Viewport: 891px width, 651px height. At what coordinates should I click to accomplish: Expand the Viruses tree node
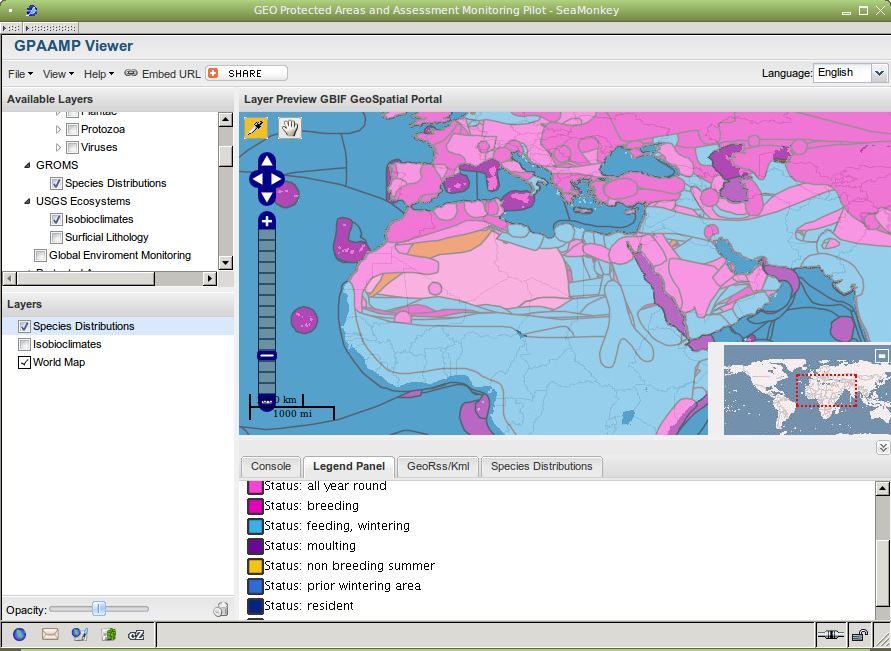59,148
